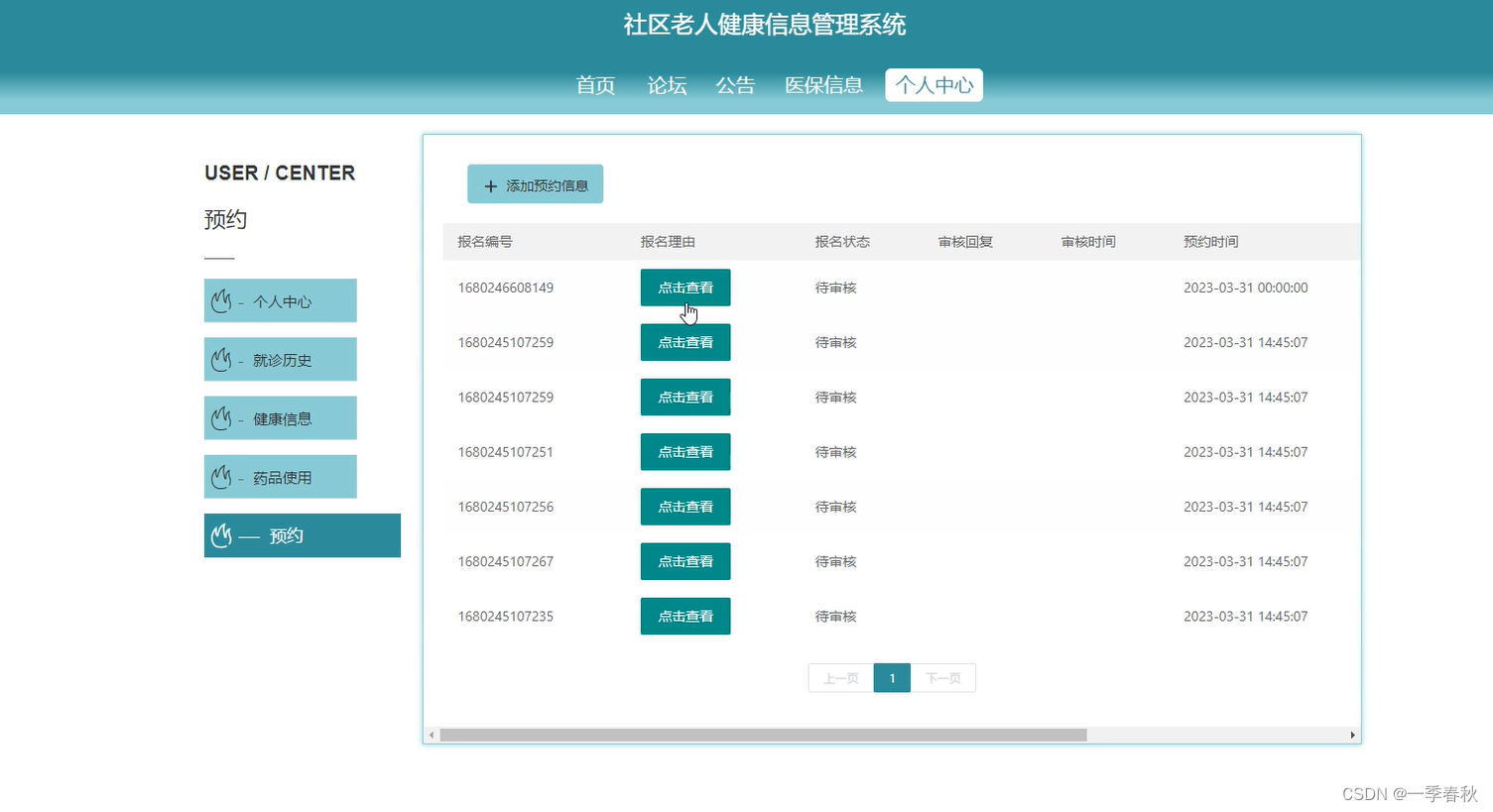
Task: Click the flame icon beside 个人中心 sidebar item
Action: 221,300
